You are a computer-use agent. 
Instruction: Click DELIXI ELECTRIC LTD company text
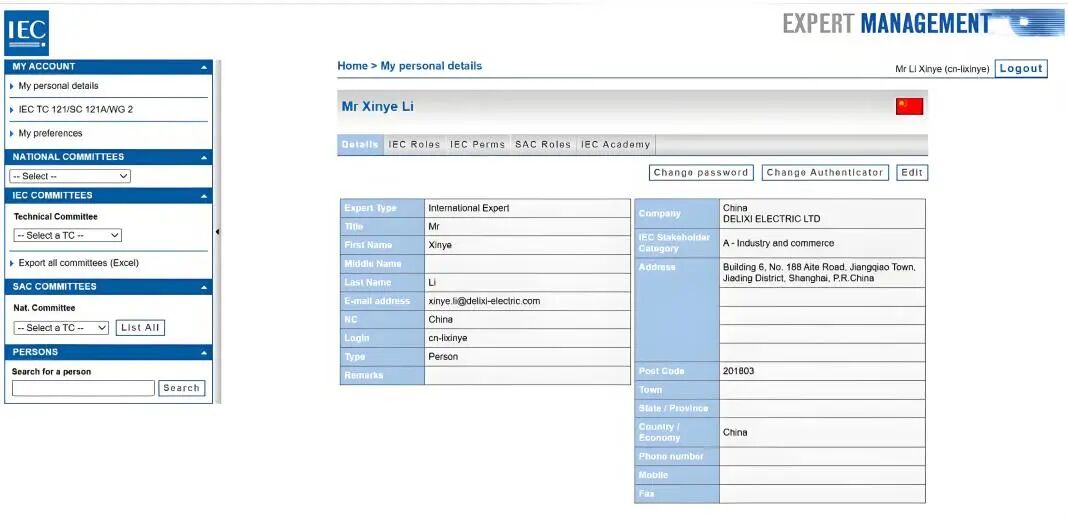(772, 219)
